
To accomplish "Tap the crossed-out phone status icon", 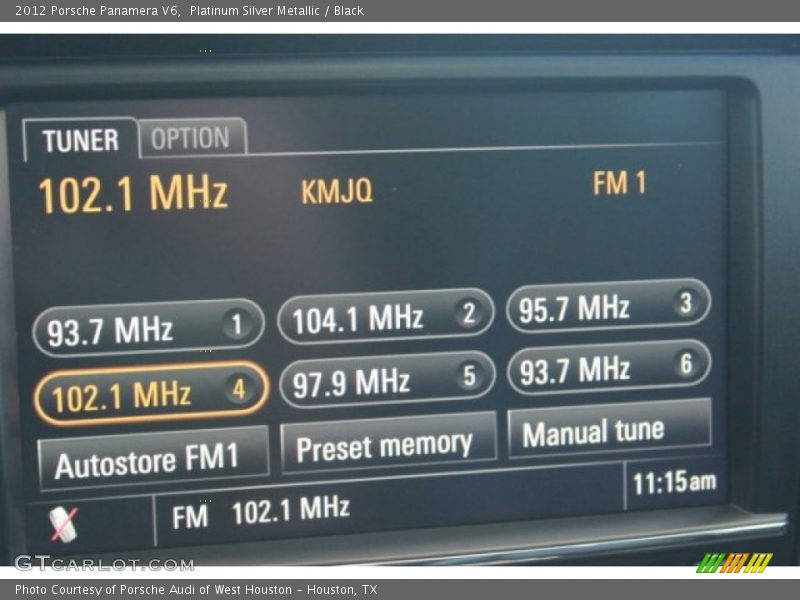I will pos(63,523).
